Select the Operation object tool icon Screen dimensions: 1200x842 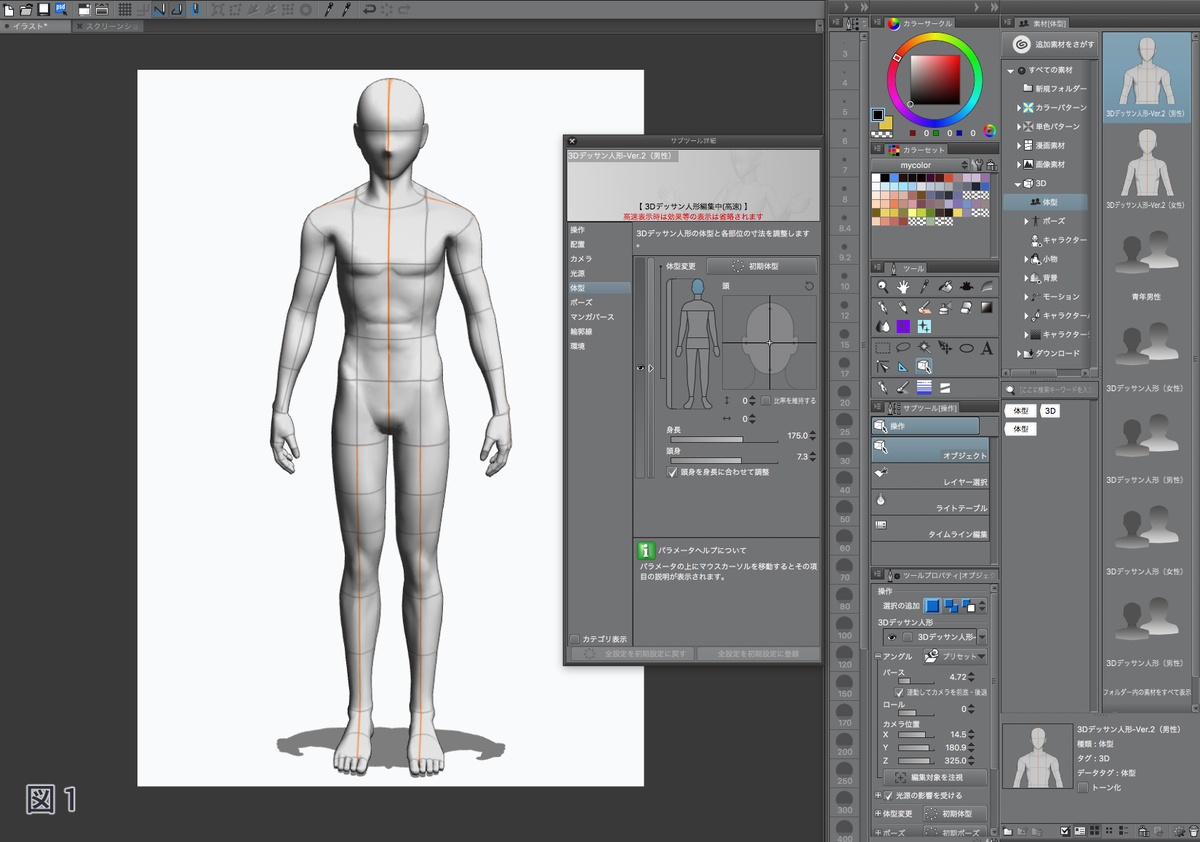pos(925,367)
